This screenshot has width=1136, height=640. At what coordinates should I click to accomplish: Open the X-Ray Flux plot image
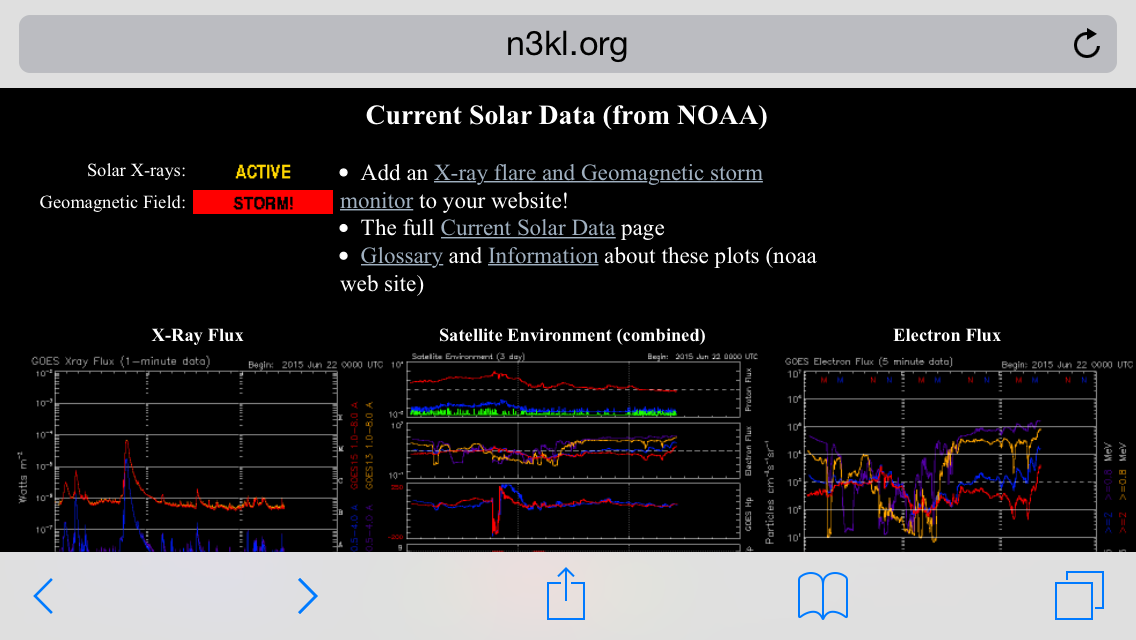coord(197,452)
